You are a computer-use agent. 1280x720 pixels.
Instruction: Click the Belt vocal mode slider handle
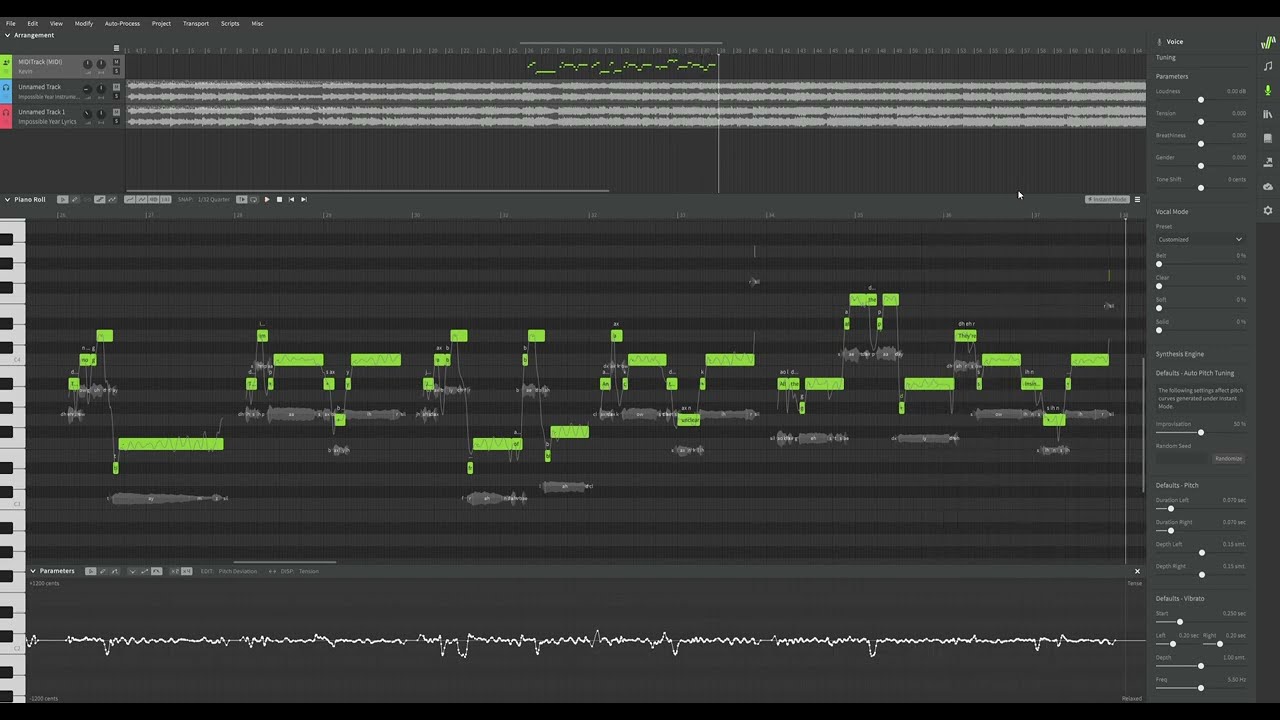tap(1159, 264)
